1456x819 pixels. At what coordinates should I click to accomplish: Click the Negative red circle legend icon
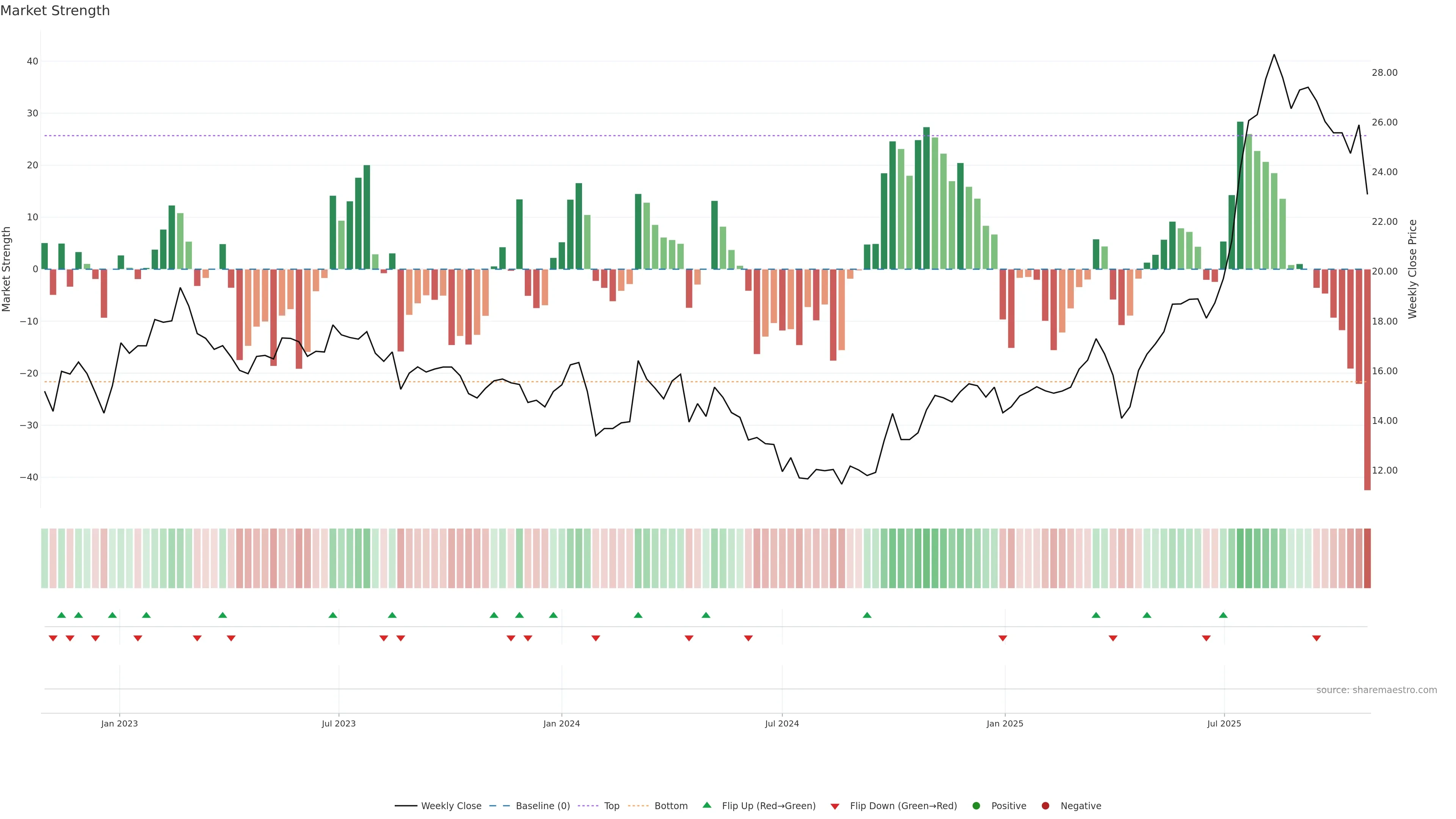(1045, 806)
